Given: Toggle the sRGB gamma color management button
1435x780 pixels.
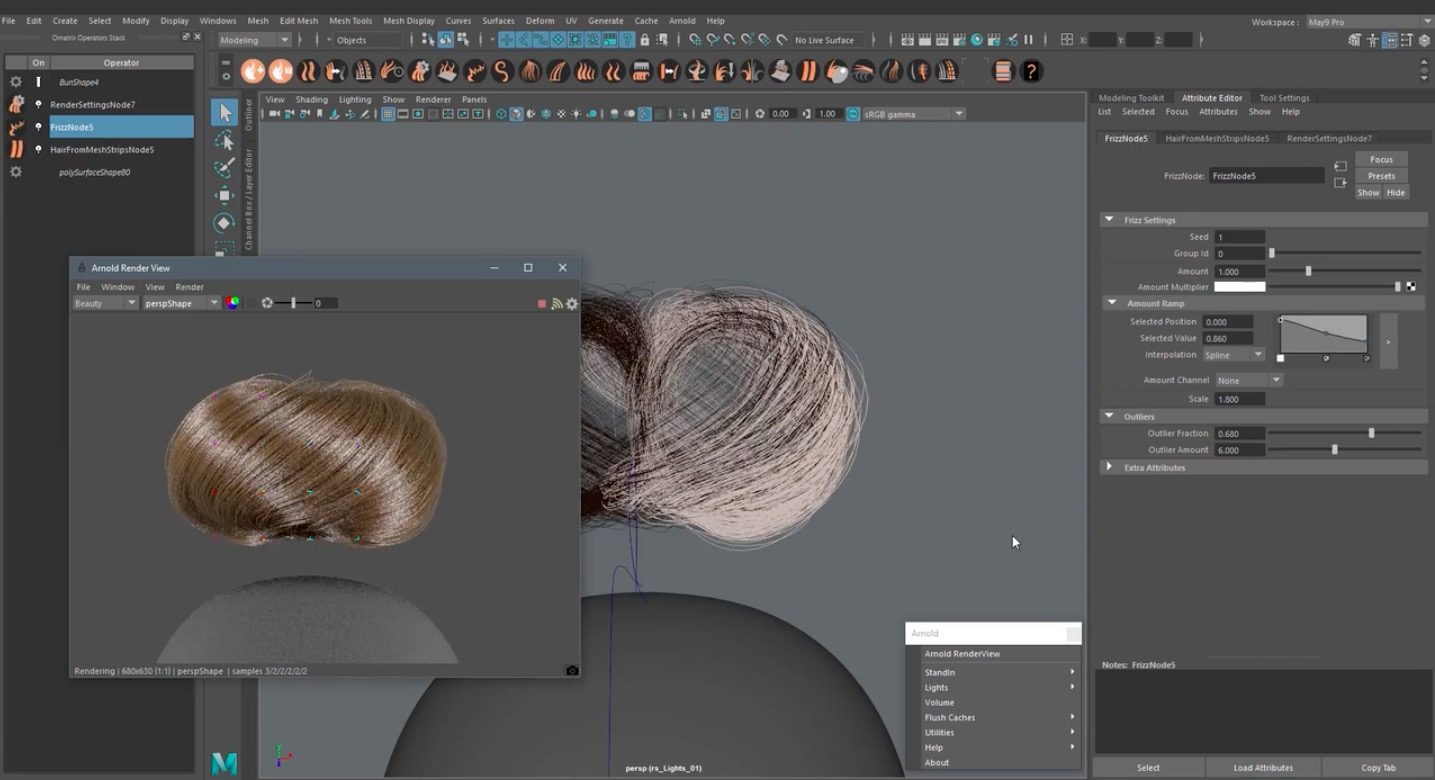Looking at the screenshot, I should (x=853, y=114).
